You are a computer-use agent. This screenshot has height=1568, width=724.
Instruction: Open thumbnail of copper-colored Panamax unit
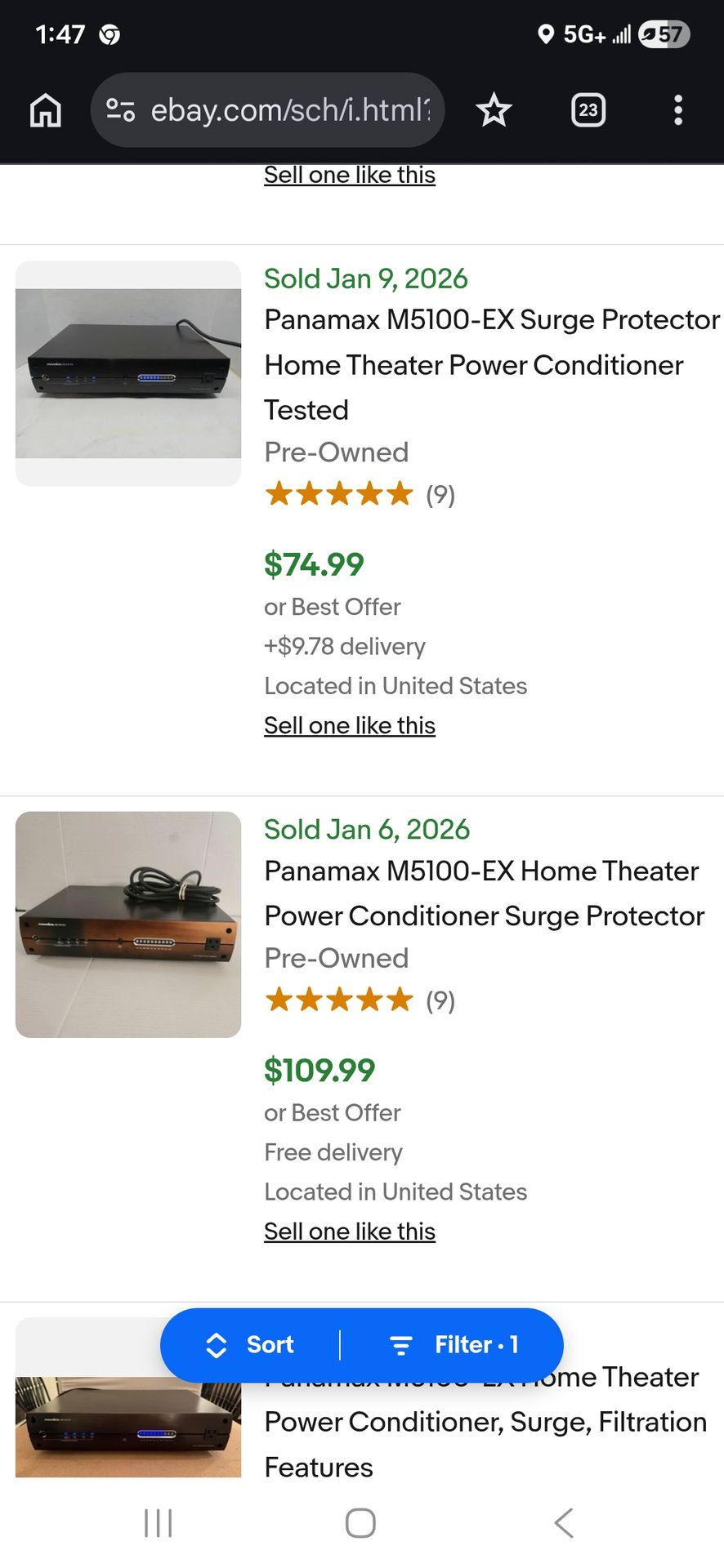[x=128, y=924]
